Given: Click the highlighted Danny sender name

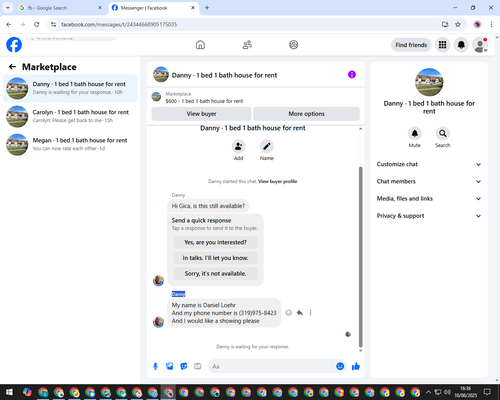Looking at the screenshot, I should 178,294.
